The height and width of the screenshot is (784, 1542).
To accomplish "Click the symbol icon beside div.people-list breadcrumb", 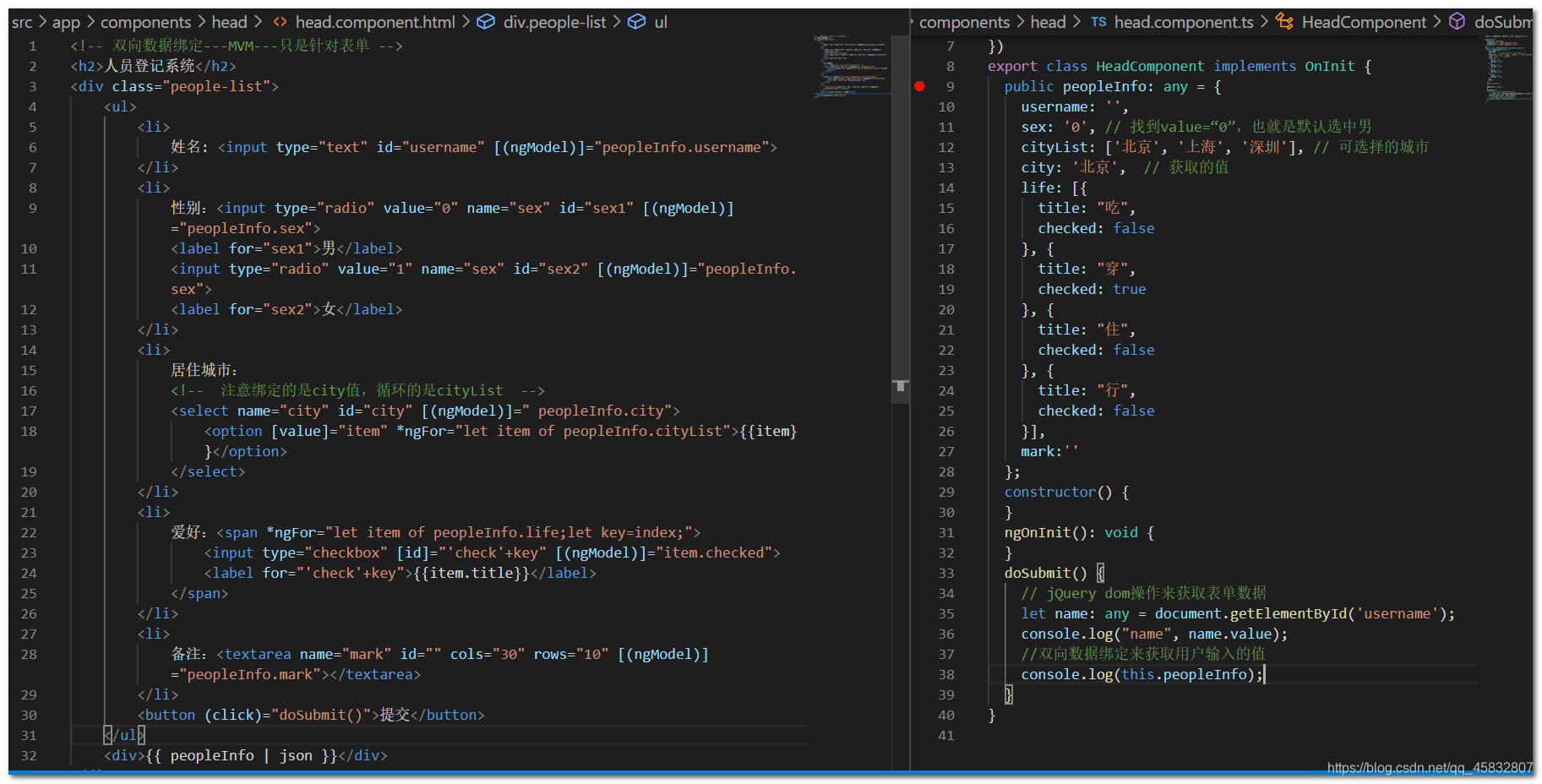I will (486, 22).
